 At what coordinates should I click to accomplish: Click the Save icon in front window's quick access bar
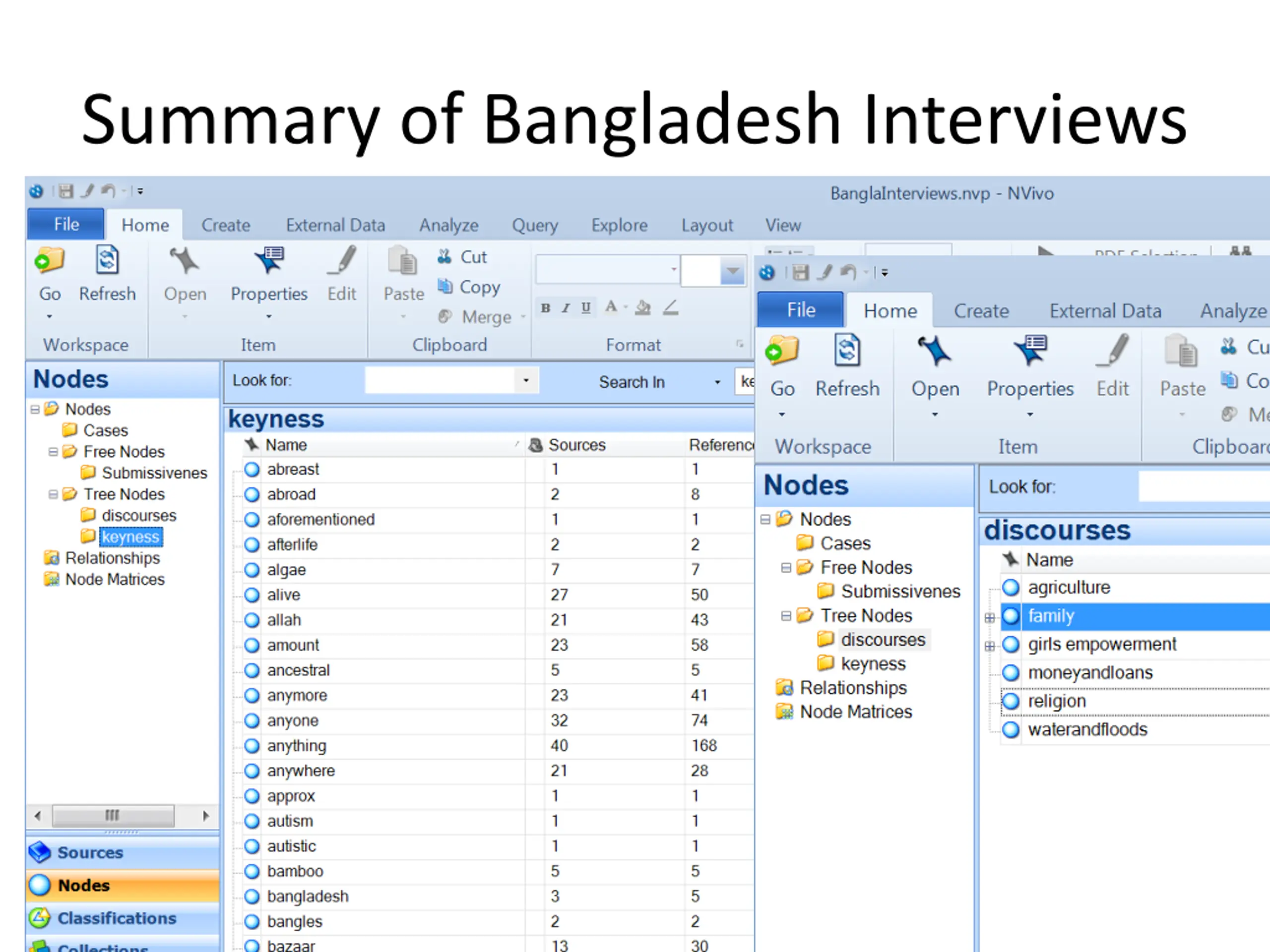click(800, 273)
